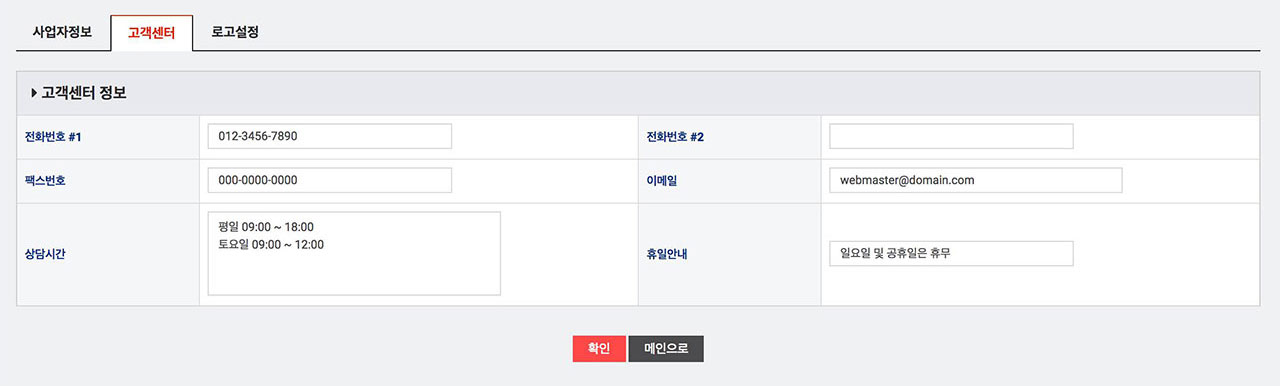Click the 상담시간 label
This screenshot has width=1280, height=386.
click(45, 254)
